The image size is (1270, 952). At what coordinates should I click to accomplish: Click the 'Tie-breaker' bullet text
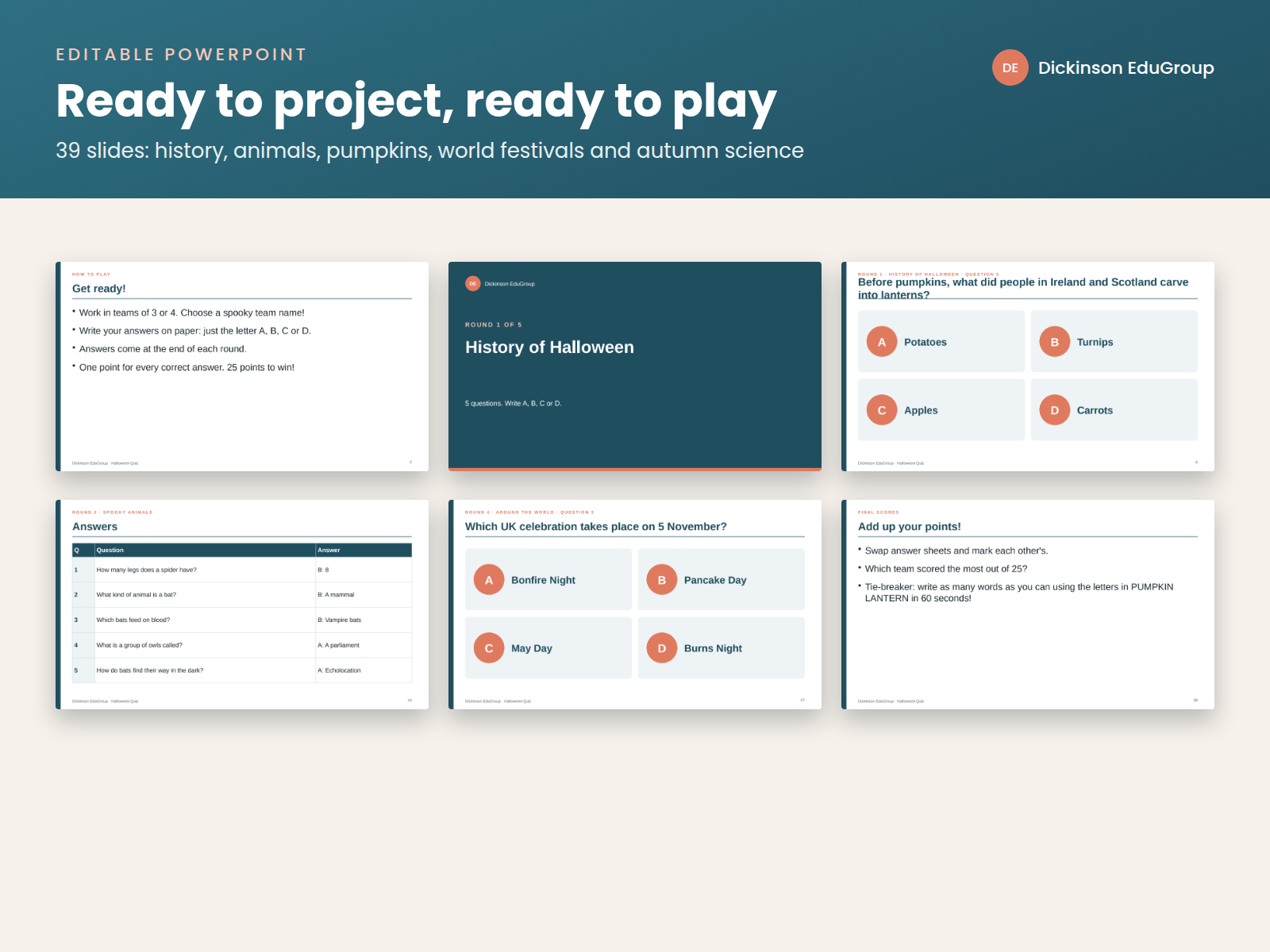click(x=1019, y=593)
